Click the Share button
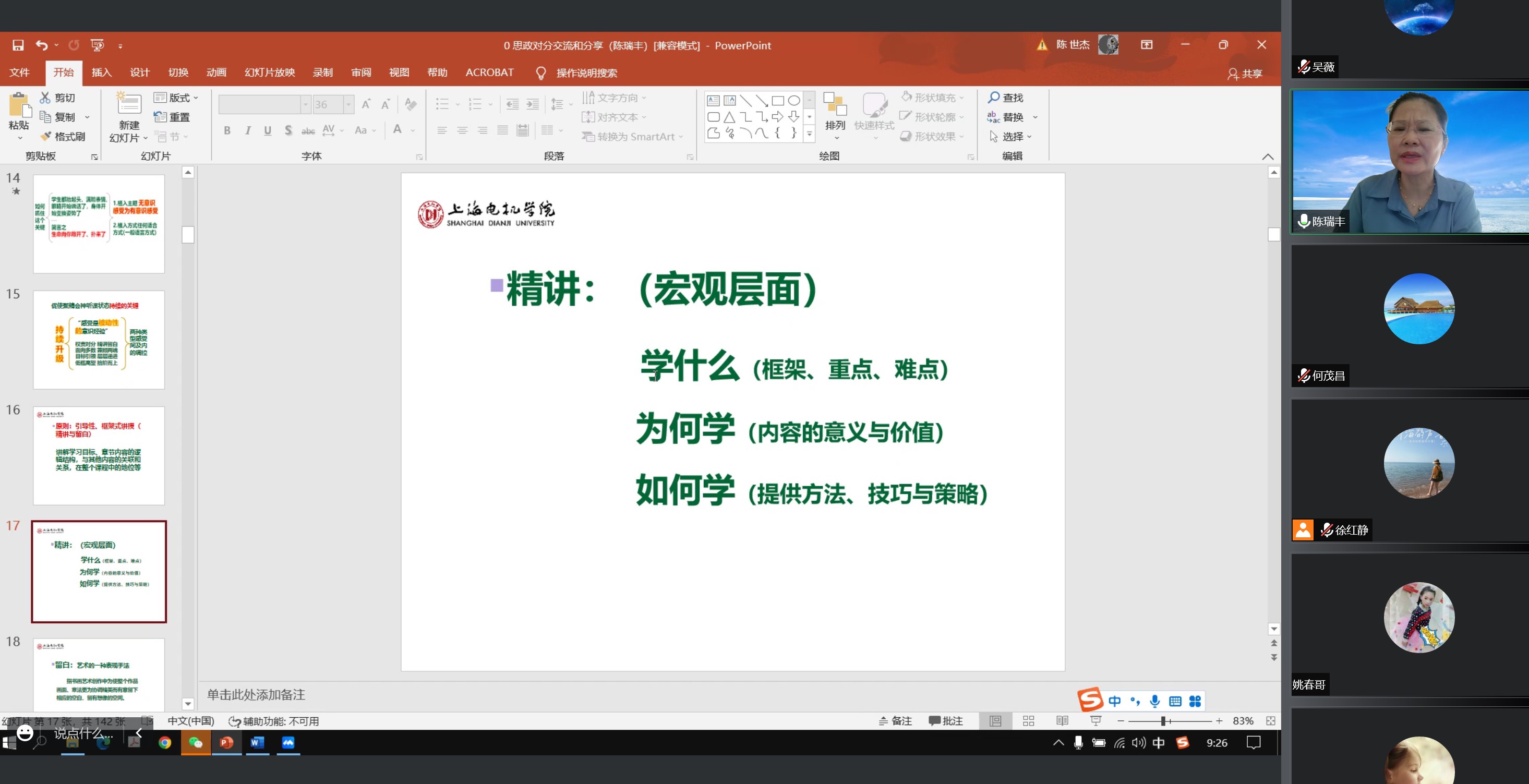Image resolution: width=1529 pixels, height=784 pixels. (1245, 73)
